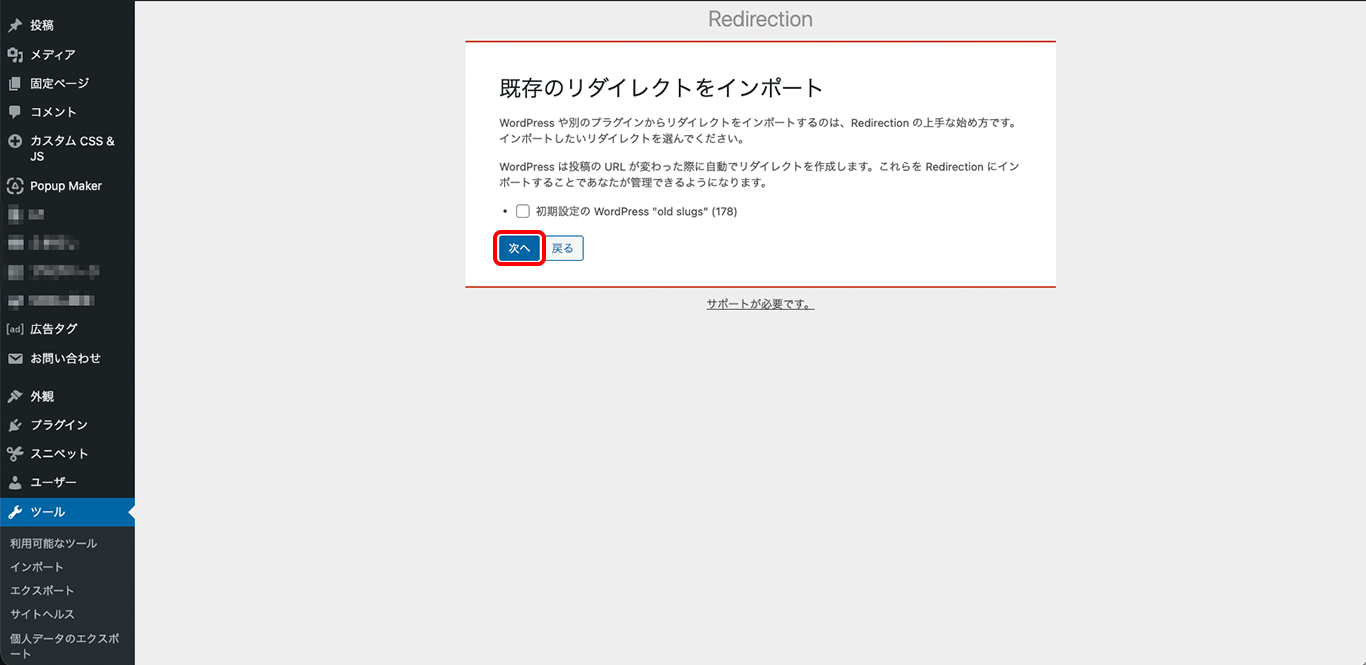This screenshot has width=1366, height=665.
Task: Click the plugin icon beside プラグイン
Action: [x=15, y=425]
